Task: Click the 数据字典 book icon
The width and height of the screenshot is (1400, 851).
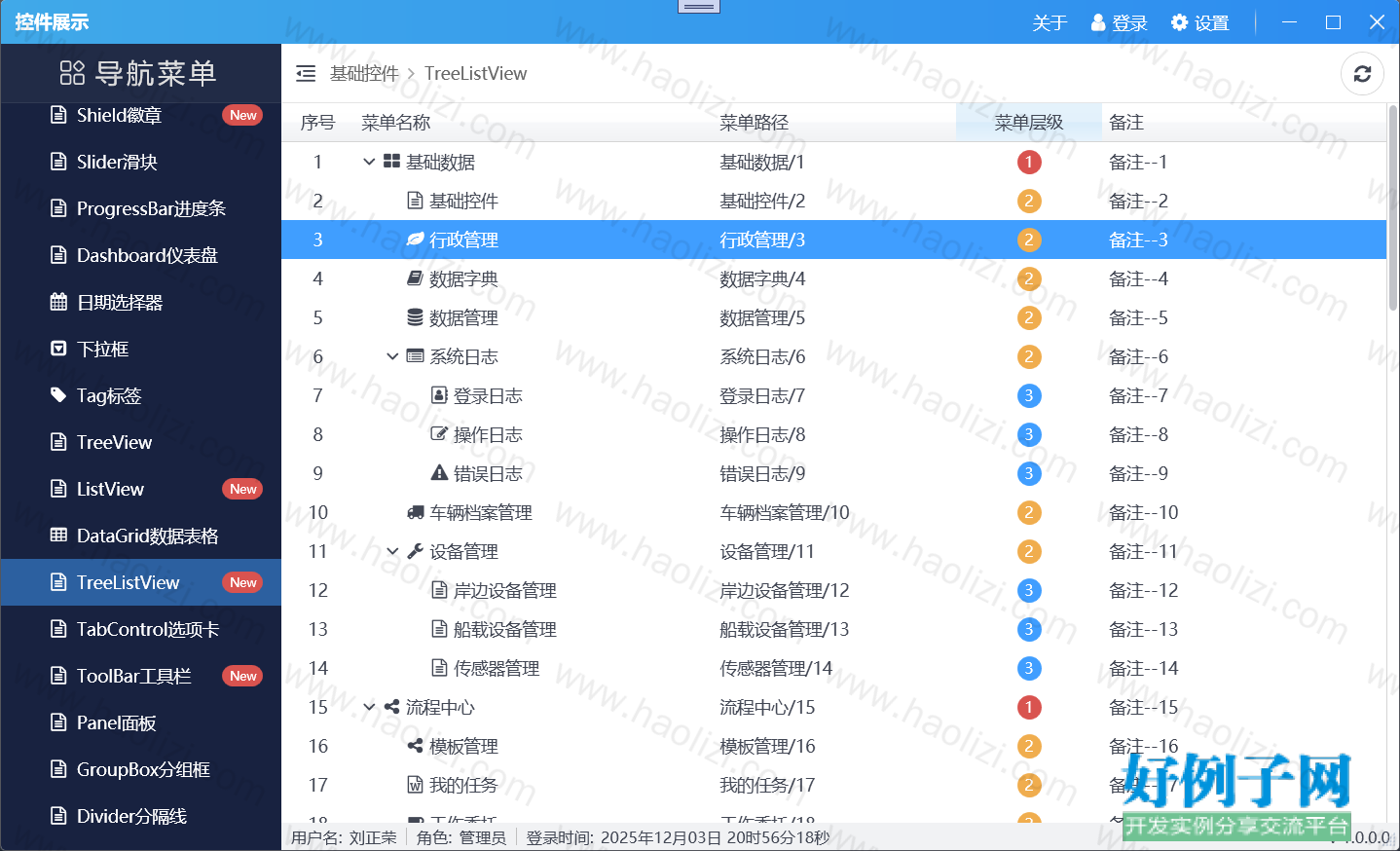Action: coord(415,278)
